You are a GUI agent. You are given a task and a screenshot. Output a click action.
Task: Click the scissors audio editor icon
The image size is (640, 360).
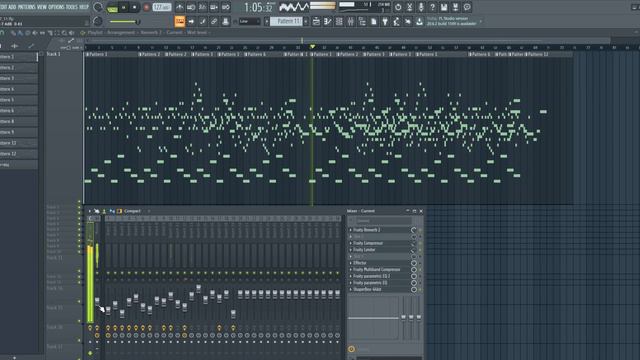pyautogui.click(x=409, y=7)
